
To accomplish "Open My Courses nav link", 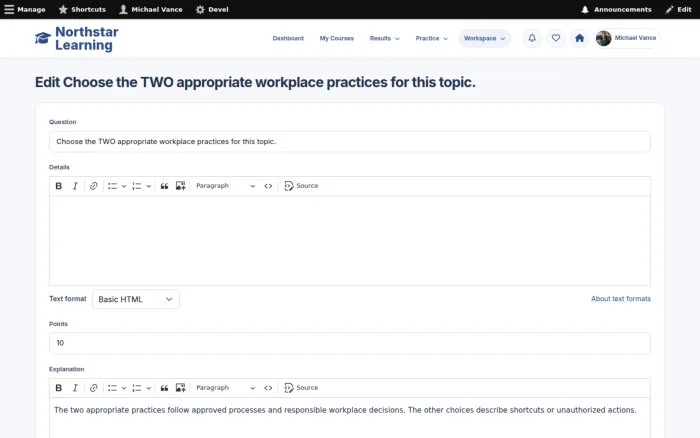I will [337, 38].
